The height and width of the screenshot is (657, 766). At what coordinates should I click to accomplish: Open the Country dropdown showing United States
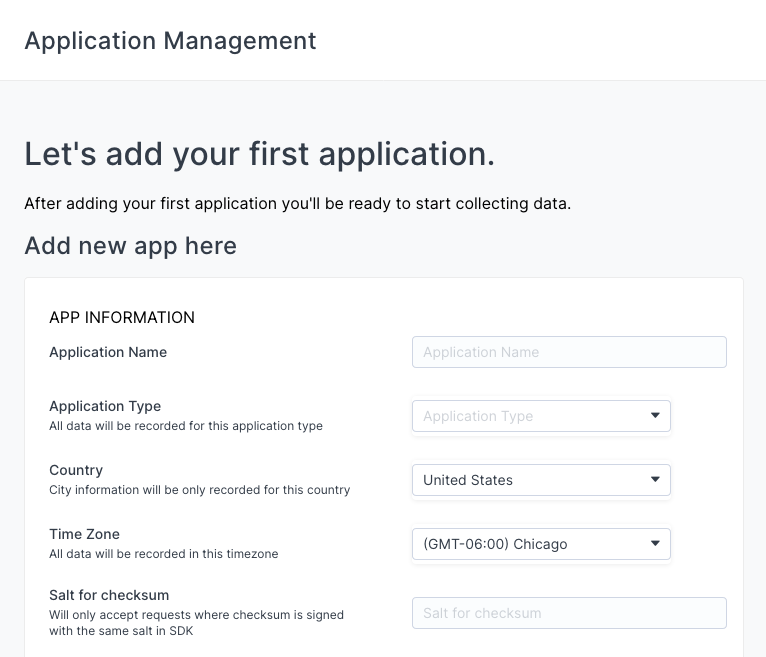point(530,480)
